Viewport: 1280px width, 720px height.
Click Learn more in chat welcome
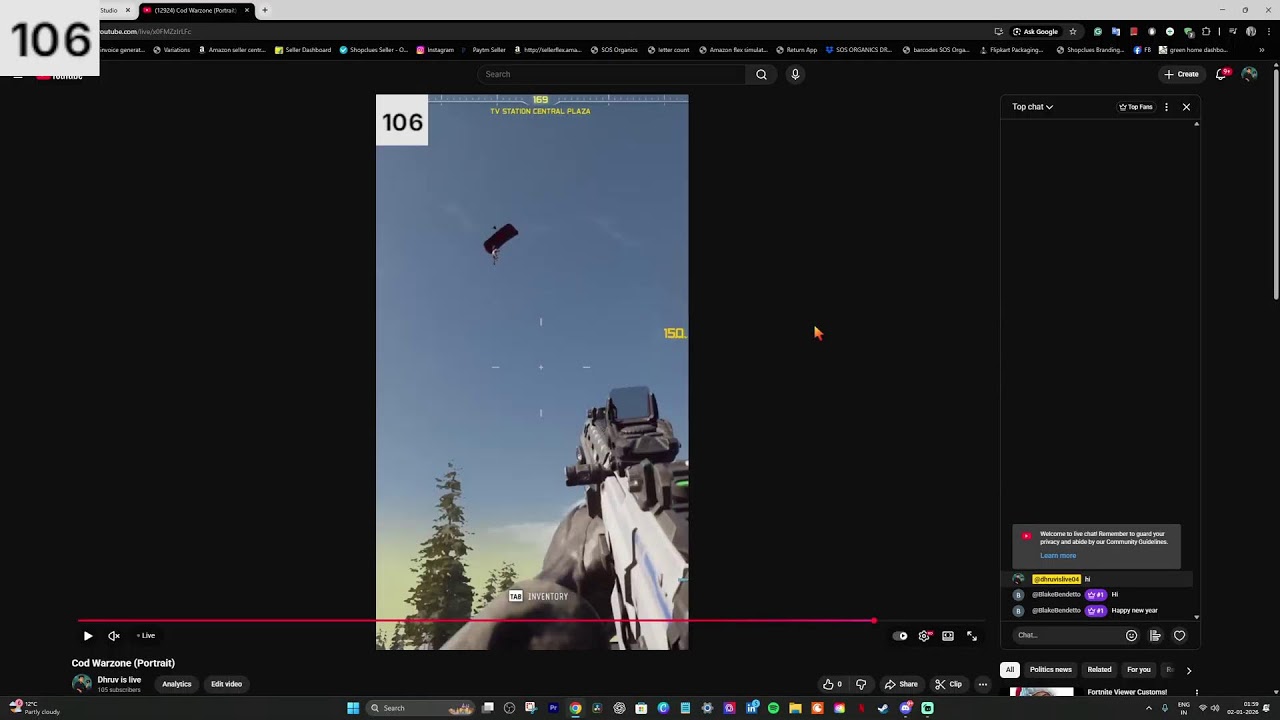pyautogui.click(x=1058, y=556)
